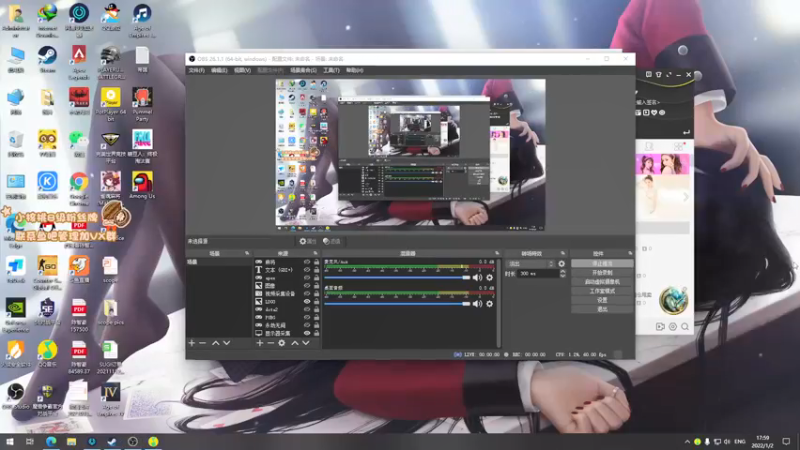Open the 麦克风/Aux audio settings gear
The width and height of the screenshot is (800, 450).
(490, 278)
